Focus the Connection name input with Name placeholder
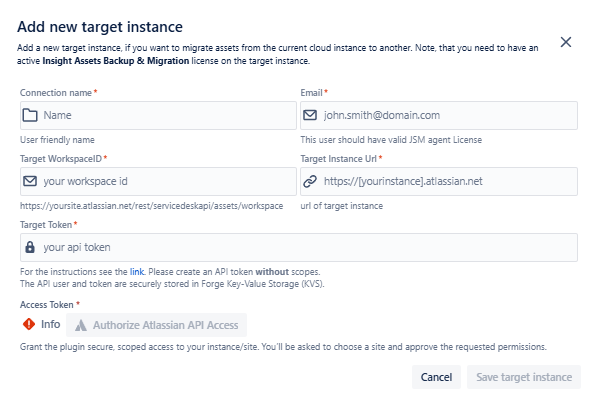This screenshot has width=597, height=405. tap(158, 115)
